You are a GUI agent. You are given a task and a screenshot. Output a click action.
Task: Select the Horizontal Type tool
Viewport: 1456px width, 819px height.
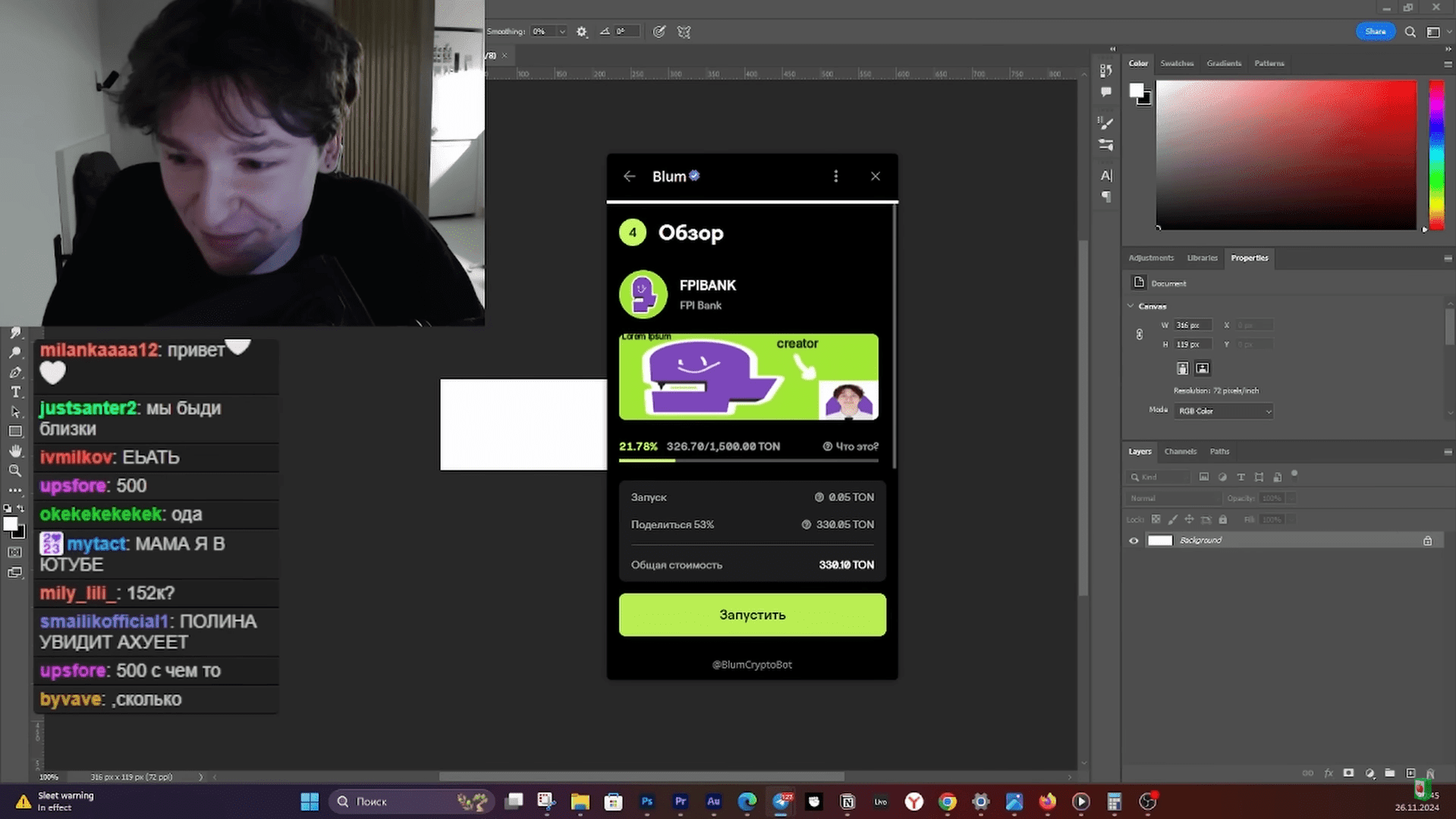pyautogui.click(x=15, y=392)
